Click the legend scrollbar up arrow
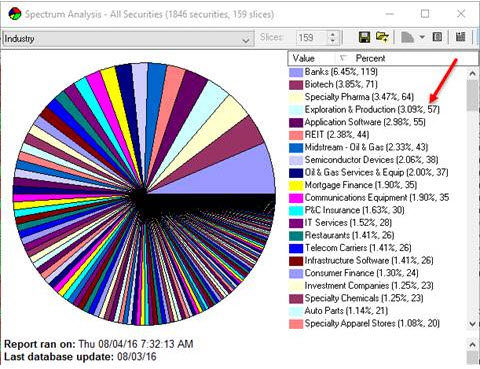This screenshot has height=369, width=480. click(473, 73)
